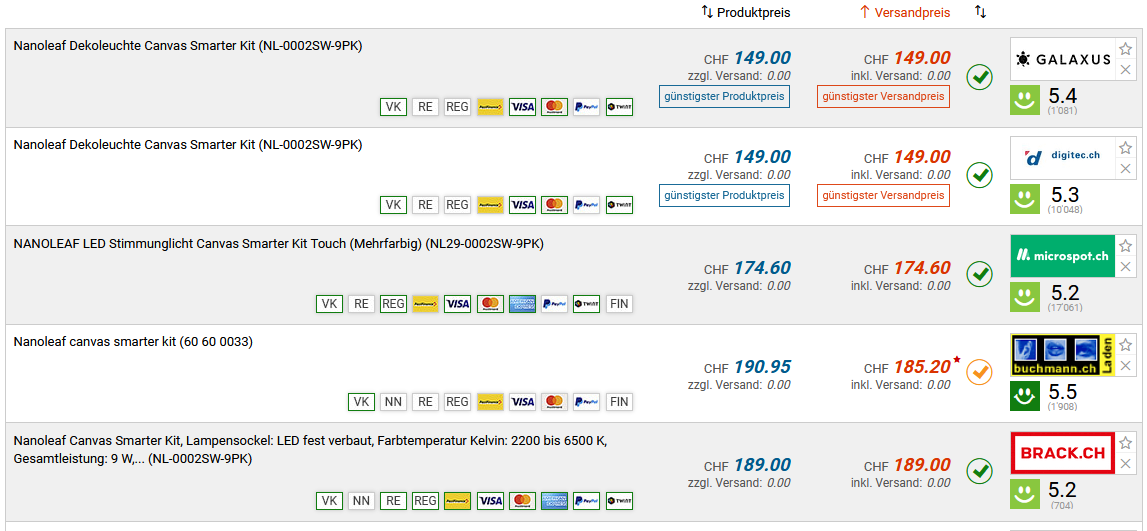This screenshot has width=1147, height=531.
Task: Click the star beside the BRACK.CH logo
Action: [x=1125, y=443]
